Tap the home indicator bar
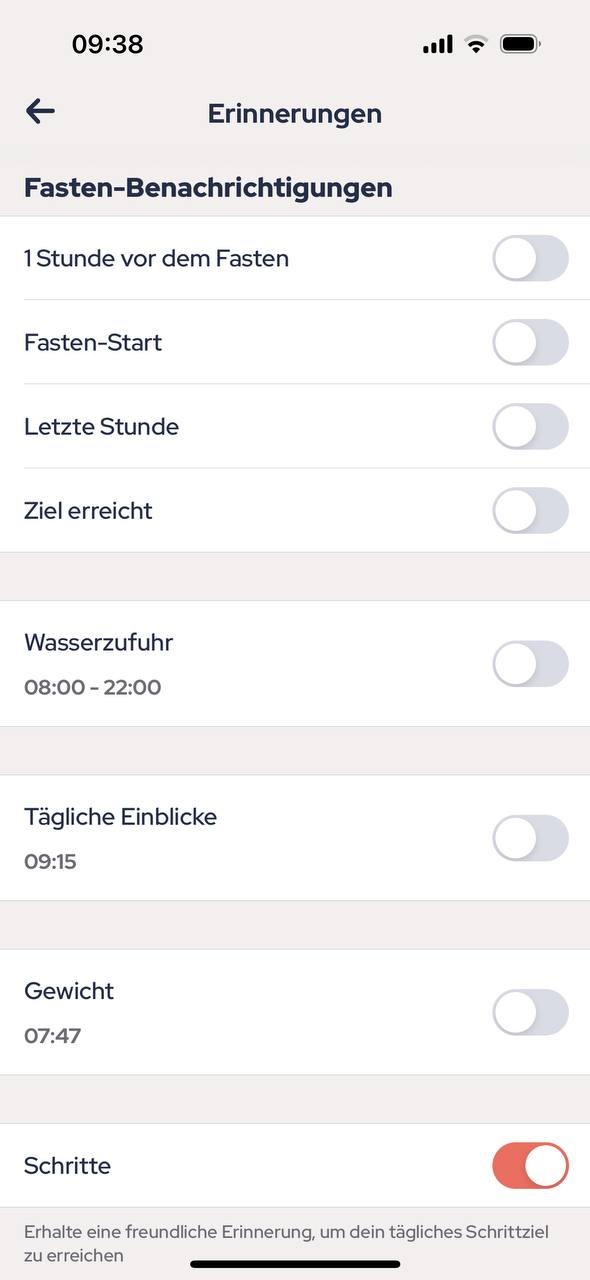This screenshot has height=1280, width=590. [x=295, y=1264]
